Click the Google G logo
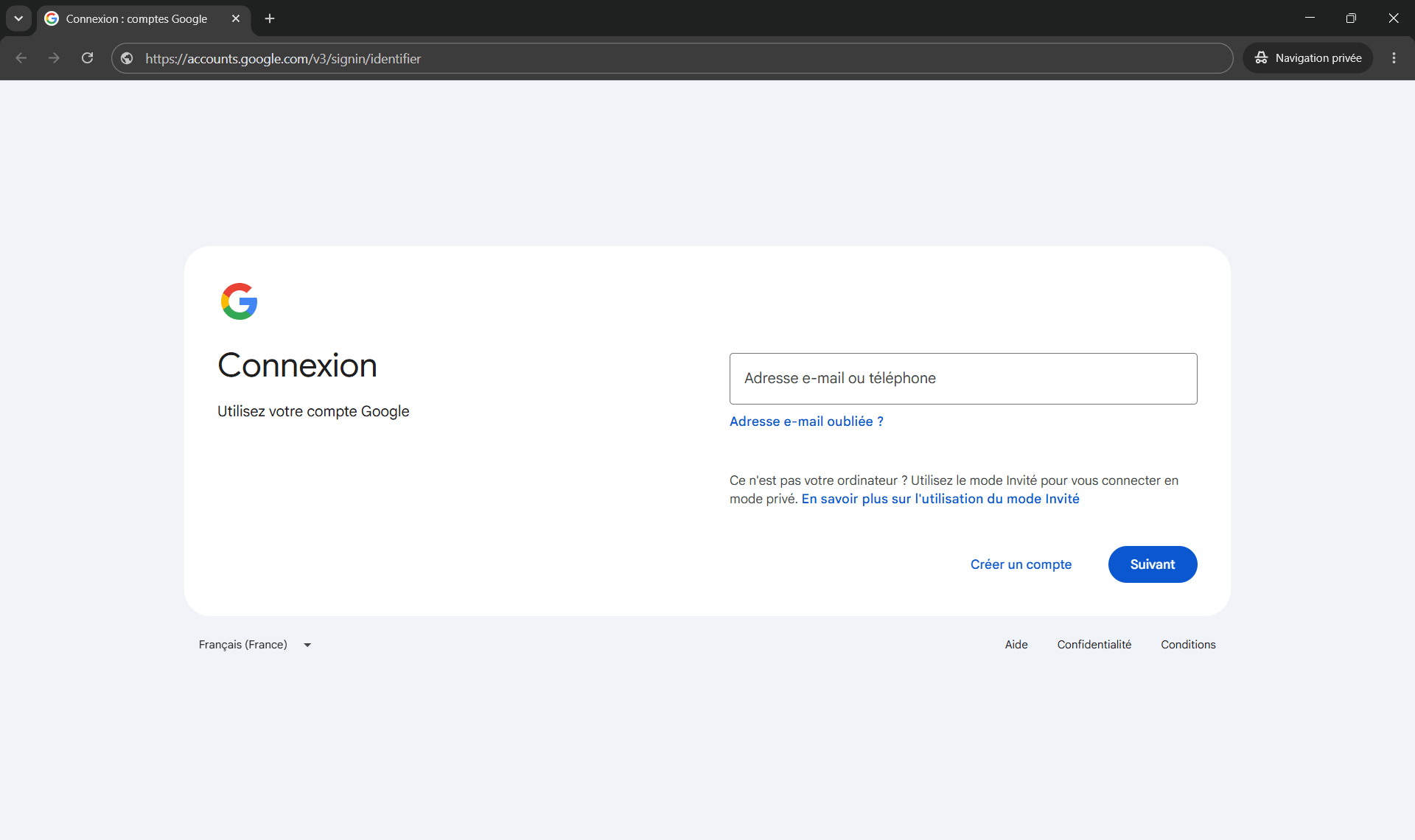The width and height of the screenshot is (1415, 840). click(240, 301)
